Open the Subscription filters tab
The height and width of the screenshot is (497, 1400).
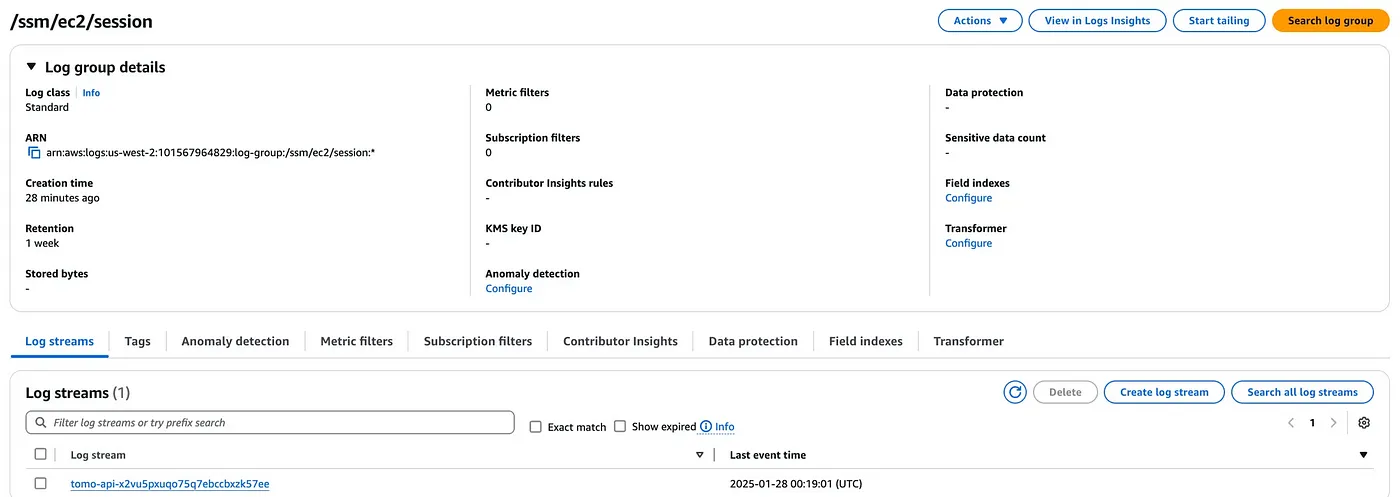(478, 341)
